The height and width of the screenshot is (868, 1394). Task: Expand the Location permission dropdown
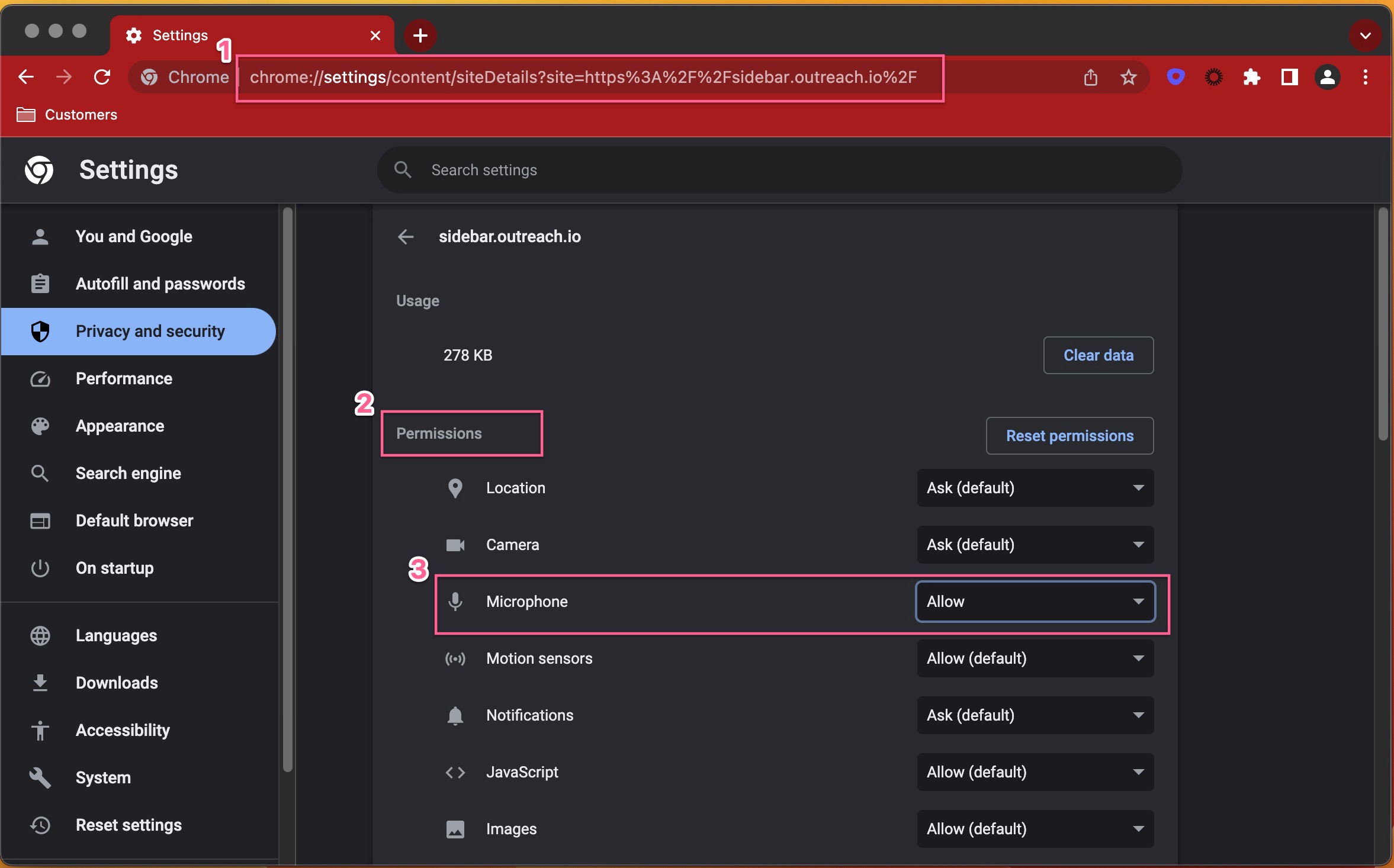[1035, 488]
